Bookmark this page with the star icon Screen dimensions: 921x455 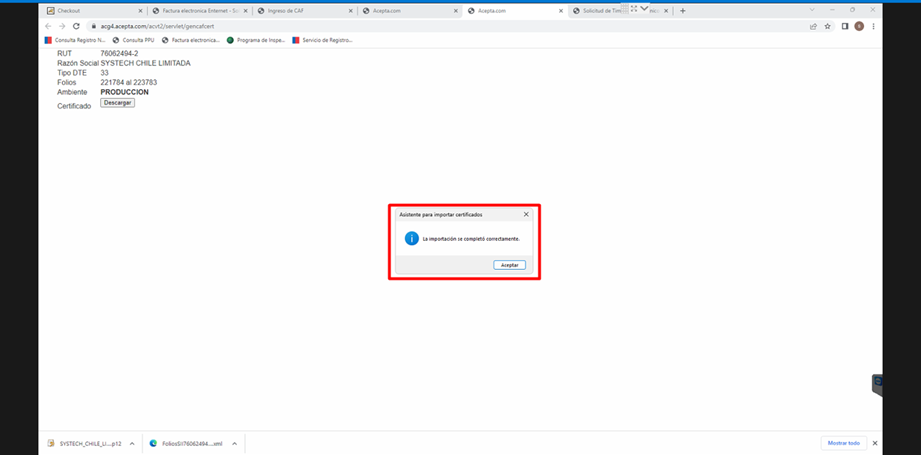[828, 26]
